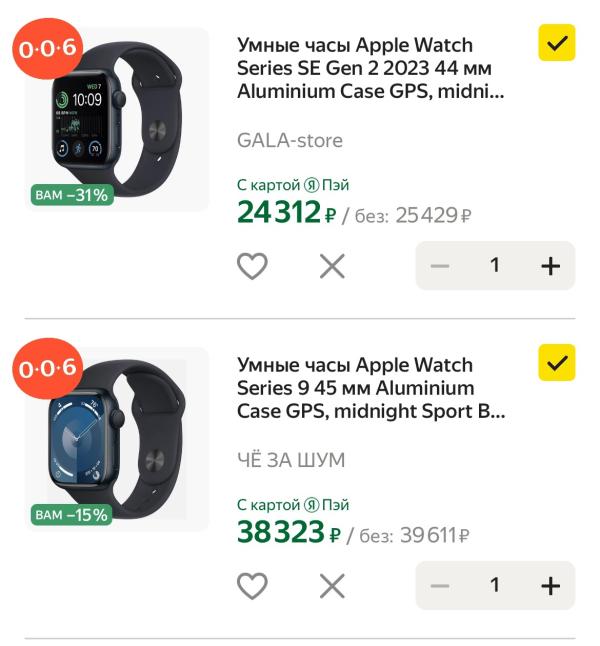
Task: Tap the ВАМ −15% discount badge
Action: 71,515
